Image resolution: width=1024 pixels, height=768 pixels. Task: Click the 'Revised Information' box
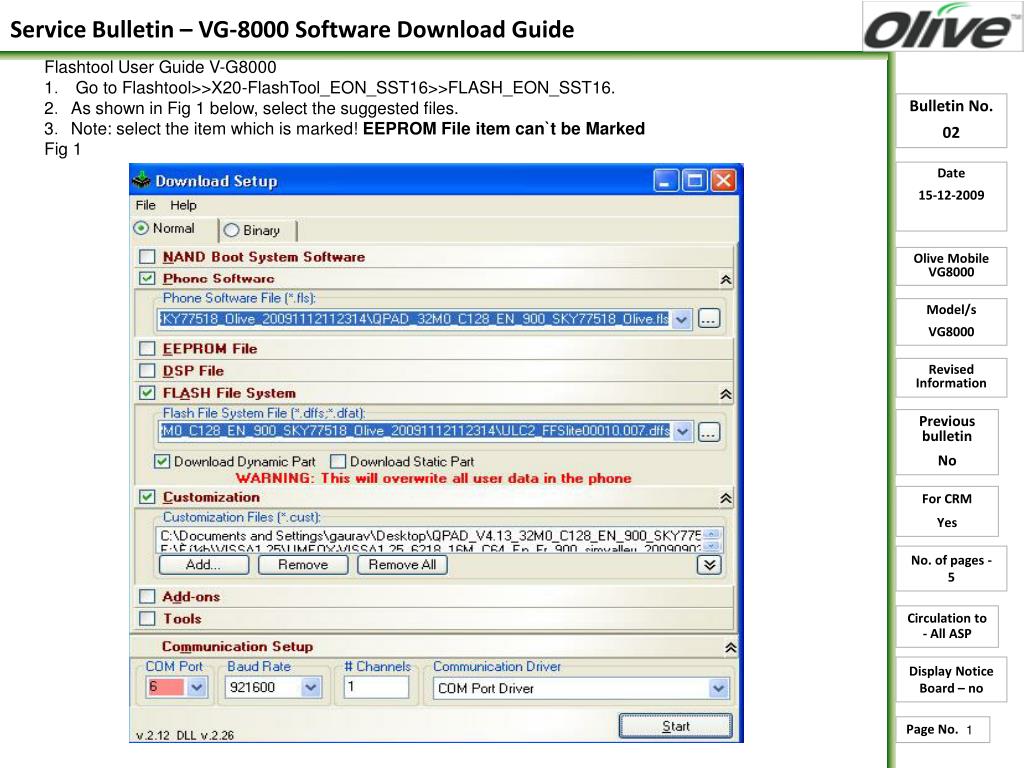[x=951, y=377]
